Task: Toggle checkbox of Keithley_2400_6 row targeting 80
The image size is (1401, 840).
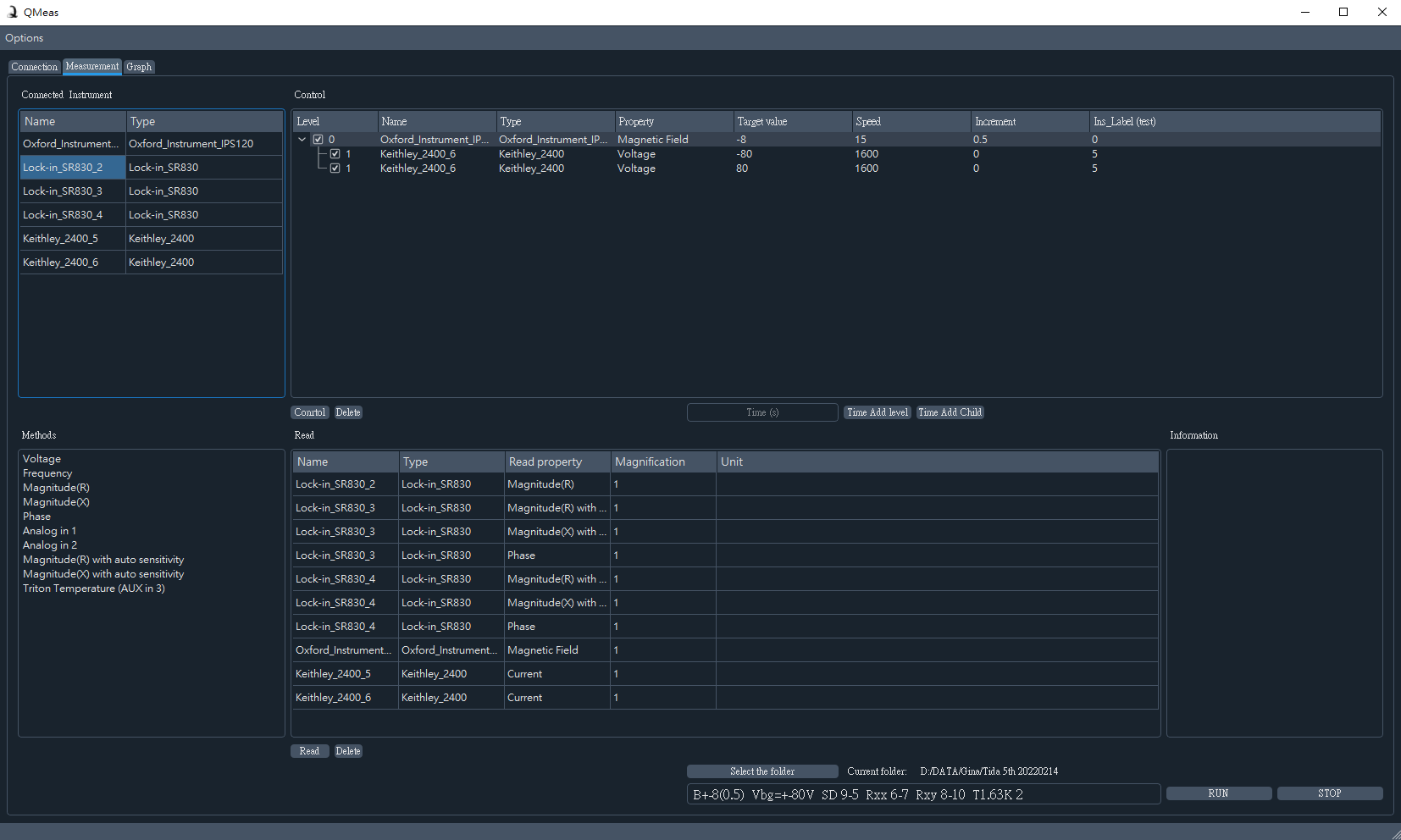Action: [335, 169]
